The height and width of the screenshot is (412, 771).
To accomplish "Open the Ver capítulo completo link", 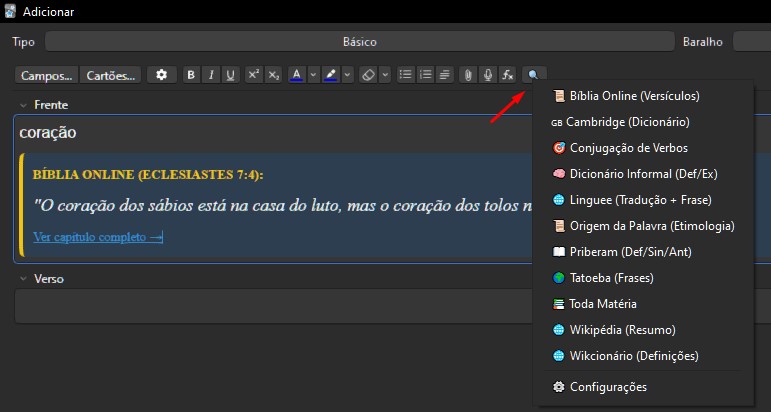I will tap(98, 237).
